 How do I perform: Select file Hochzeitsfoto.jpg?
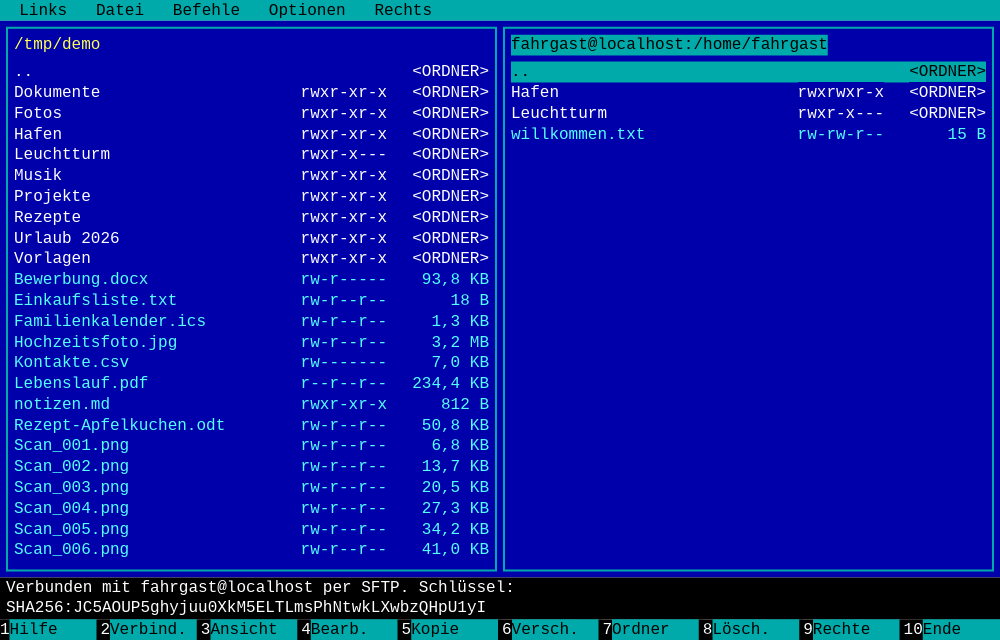pos(251,342)
